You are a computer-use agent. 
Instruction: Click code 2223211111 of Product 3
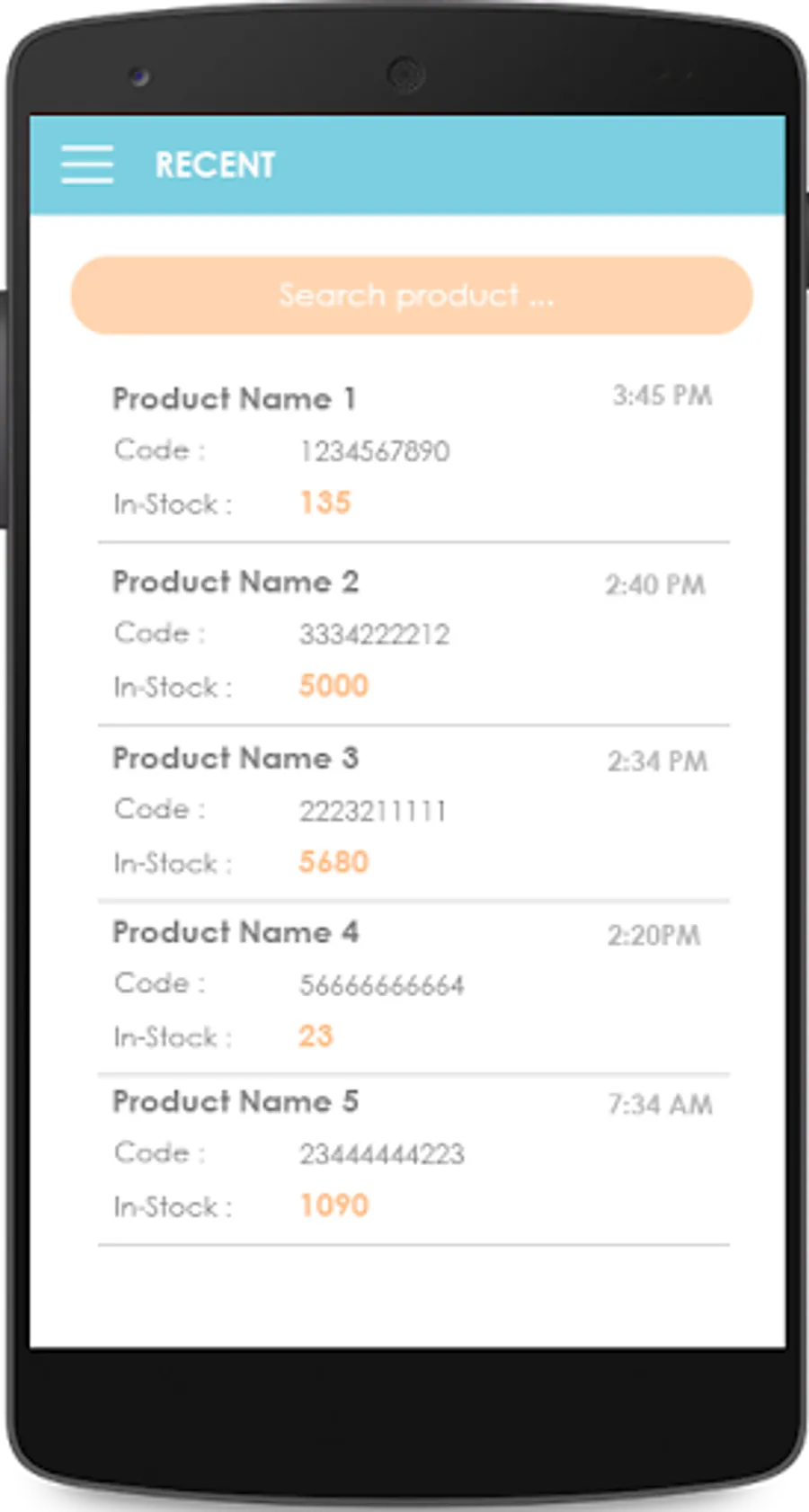(372, 811)
